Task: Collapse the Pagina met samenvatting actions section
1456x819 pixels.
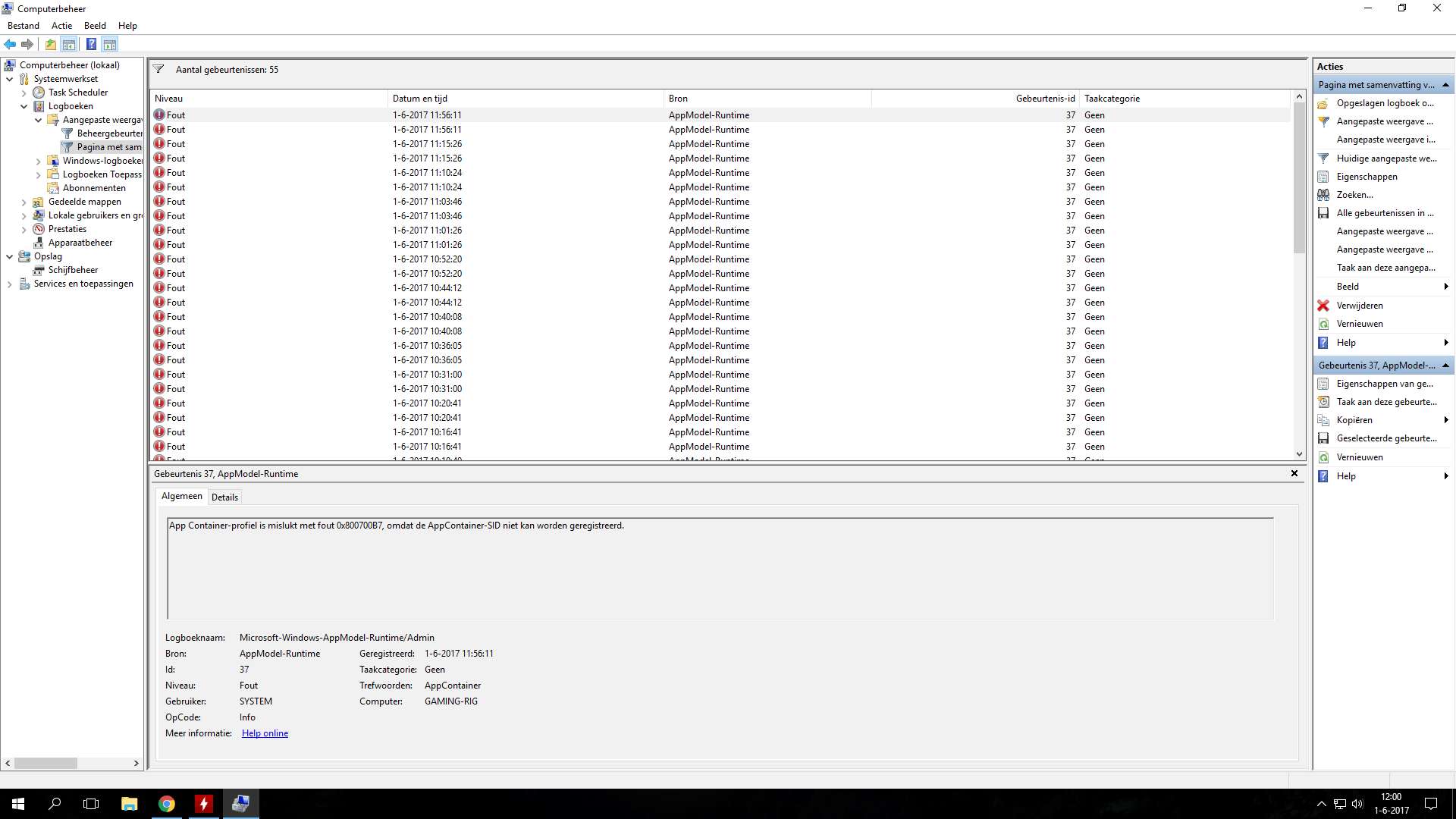Action: tap(1445, 85)
